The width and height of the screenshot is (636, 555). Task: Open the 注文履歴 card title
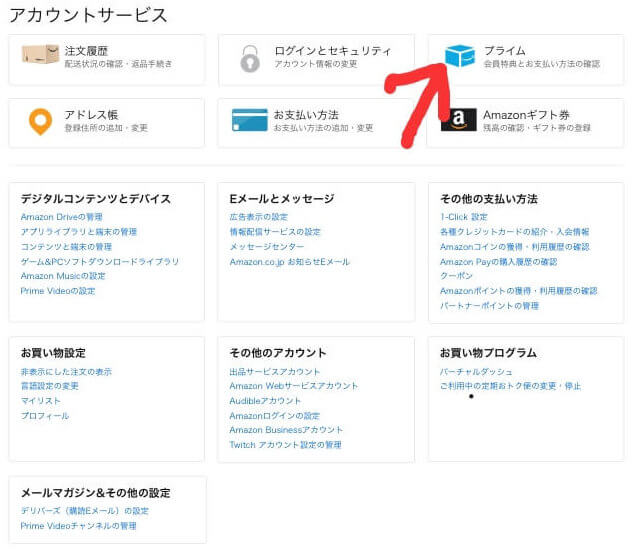86,51
